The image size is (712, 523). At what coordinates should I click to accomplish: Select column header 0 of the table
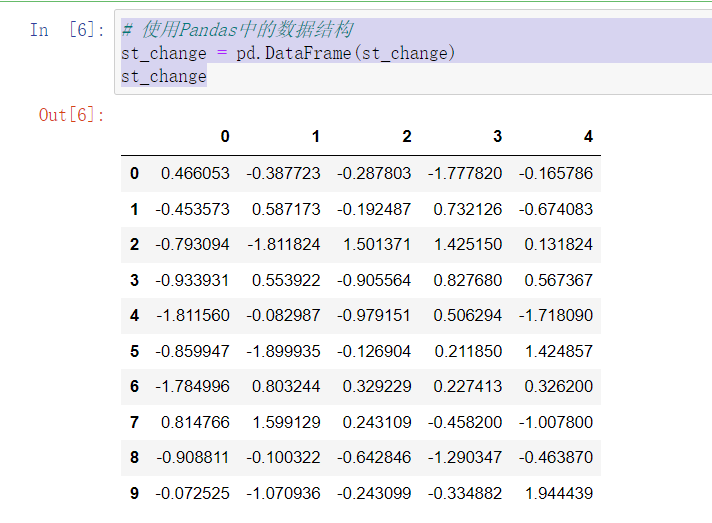(225, 136)
